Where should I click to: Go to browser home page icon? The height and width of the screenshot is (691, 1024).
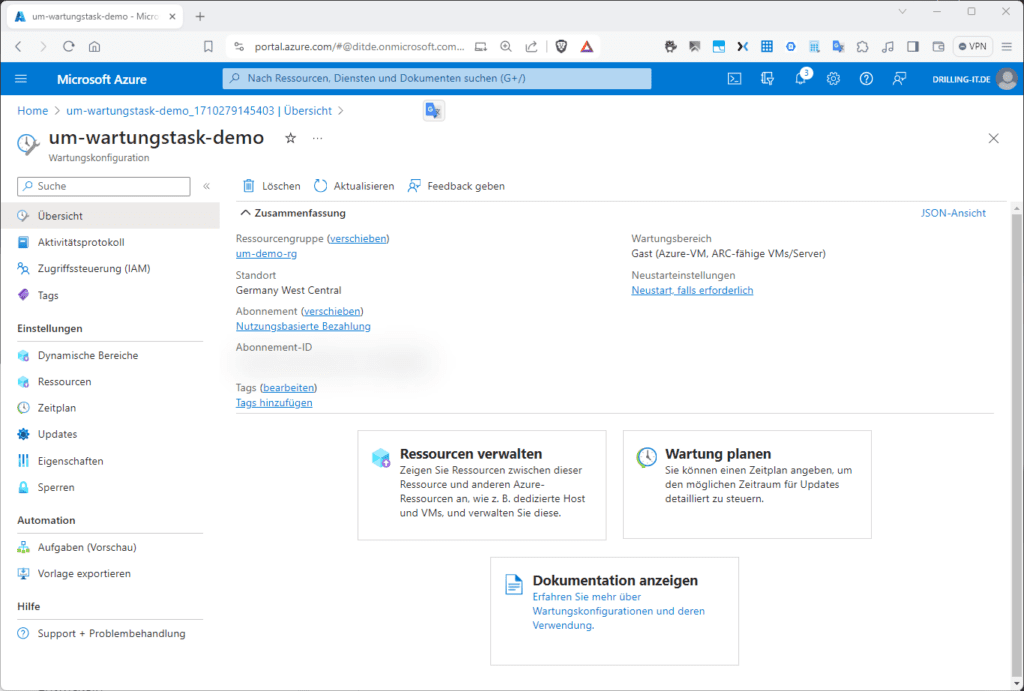[x=95, y=46]
